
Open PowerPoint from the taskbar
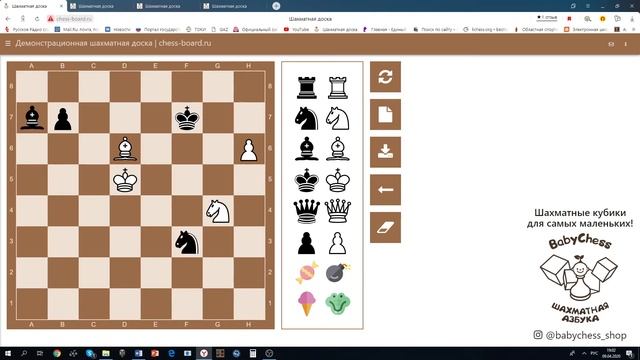155,353
